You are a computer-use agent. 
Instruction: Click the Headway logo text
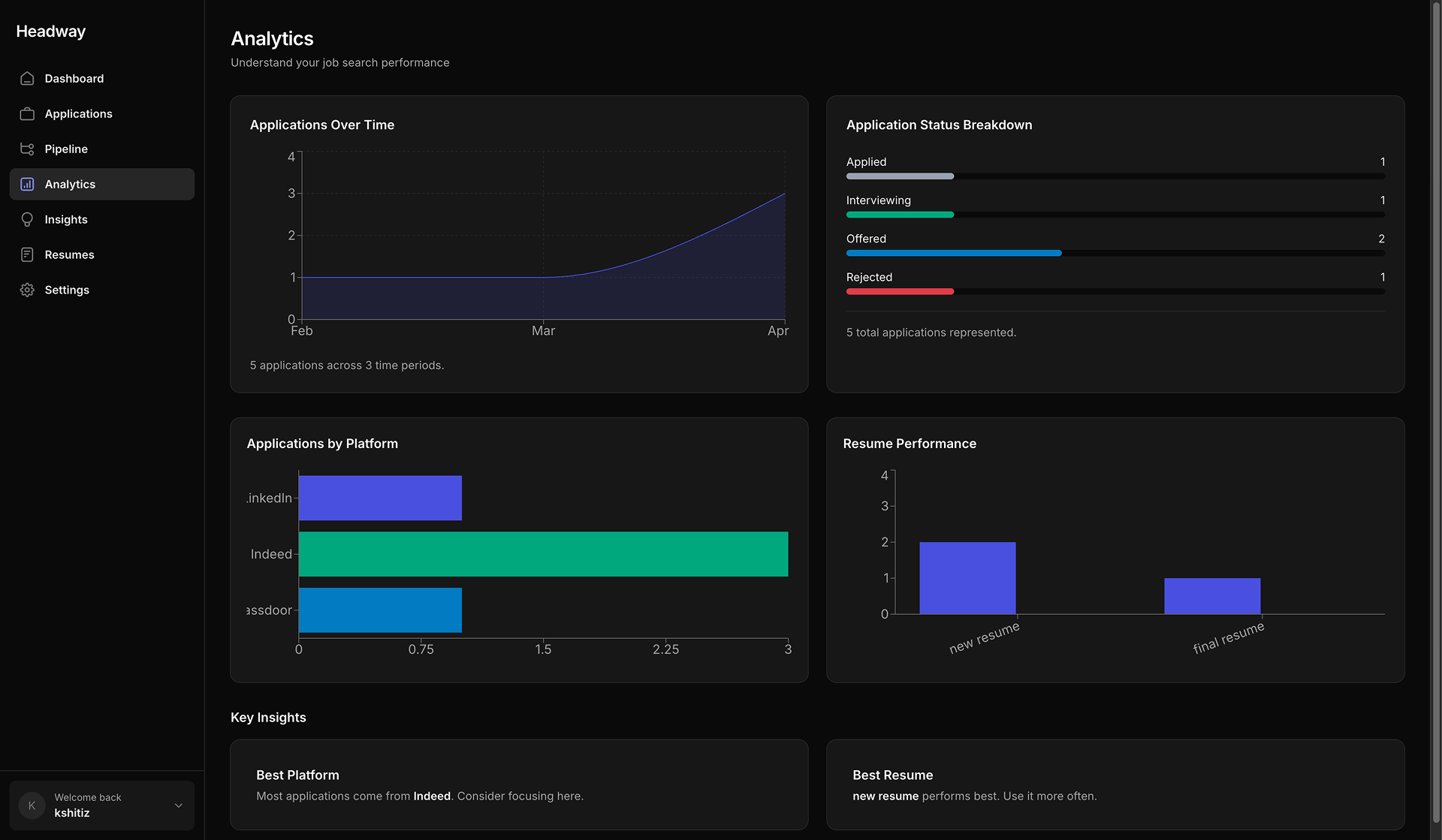(51, 31)
